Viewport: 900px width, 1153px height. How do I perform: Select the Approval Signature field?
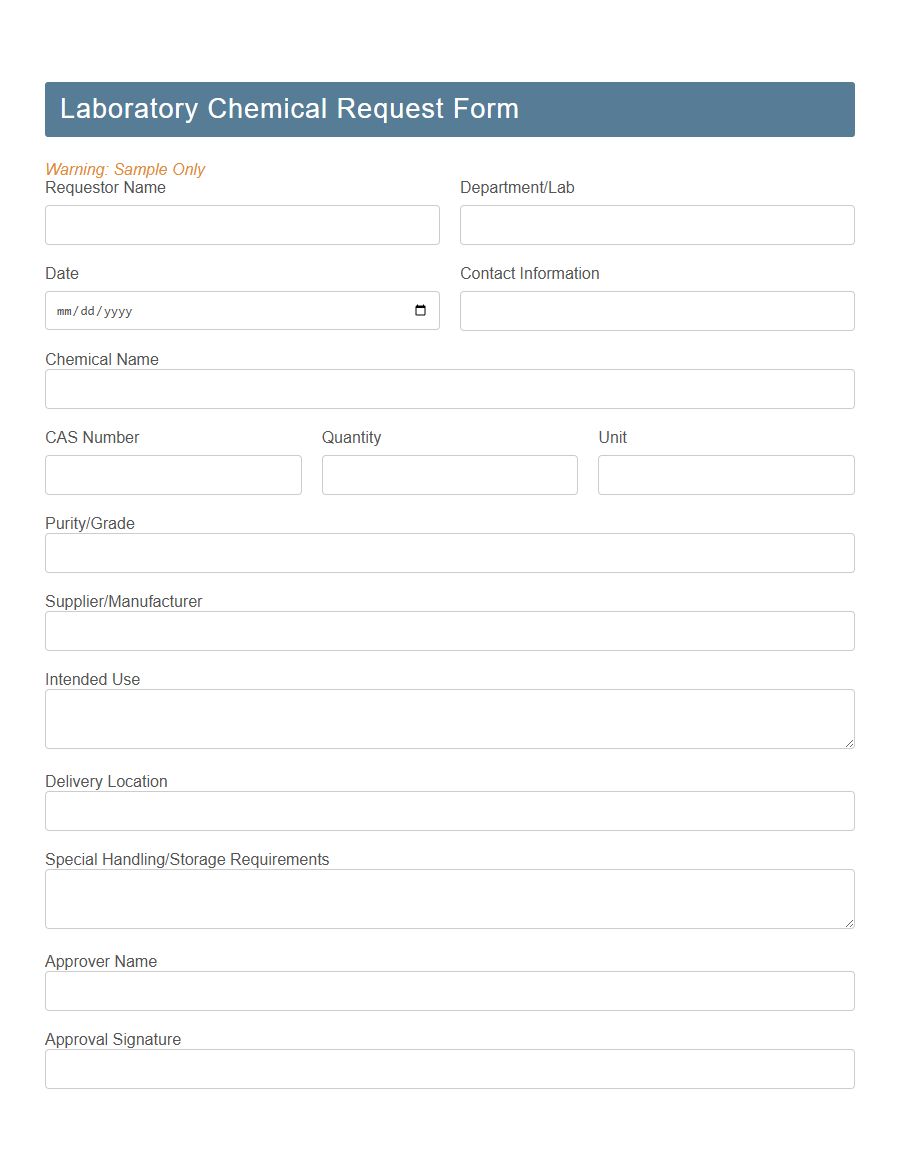449,1068
